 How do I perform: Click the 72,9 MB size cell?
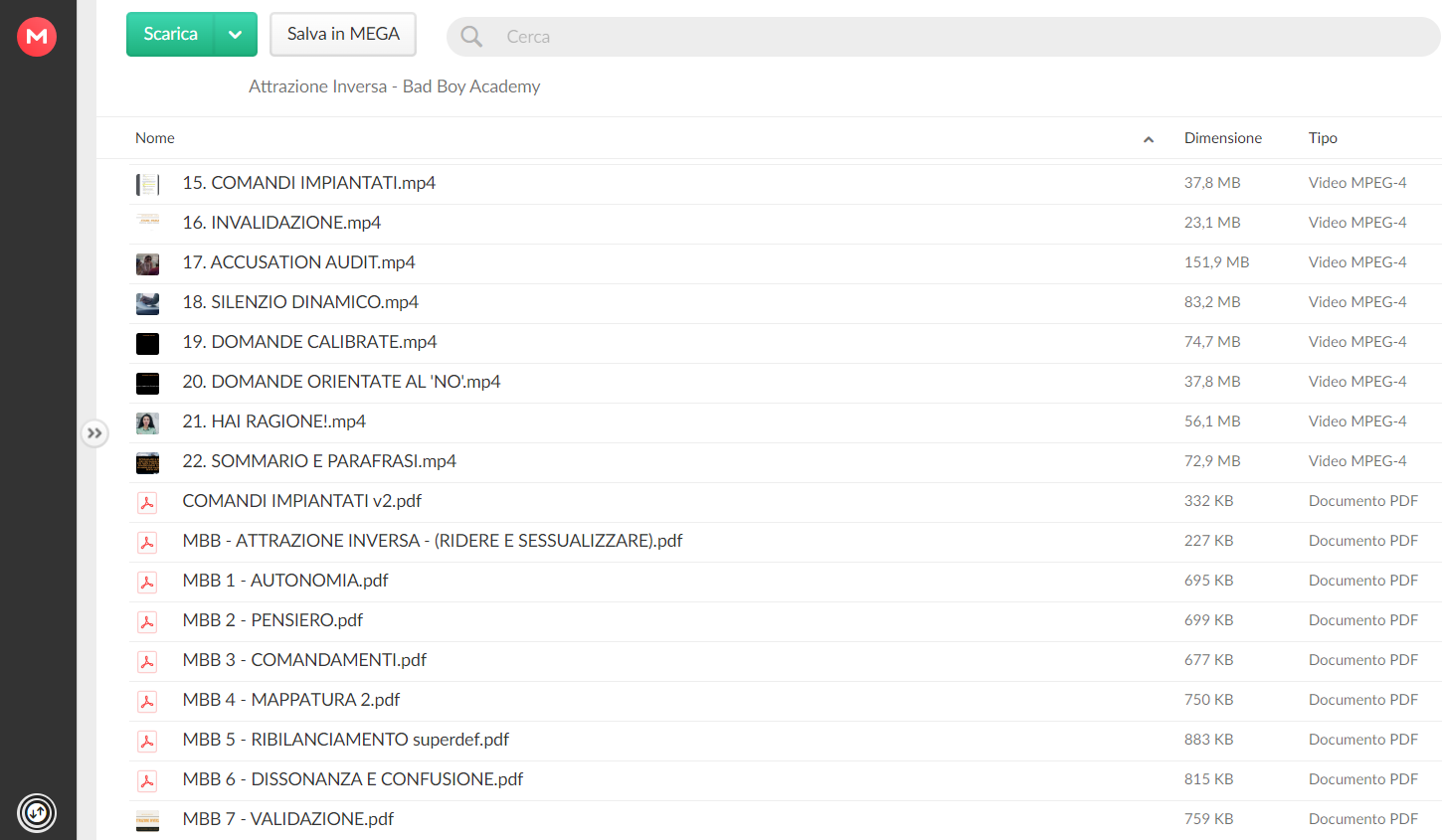[1212, 461]
